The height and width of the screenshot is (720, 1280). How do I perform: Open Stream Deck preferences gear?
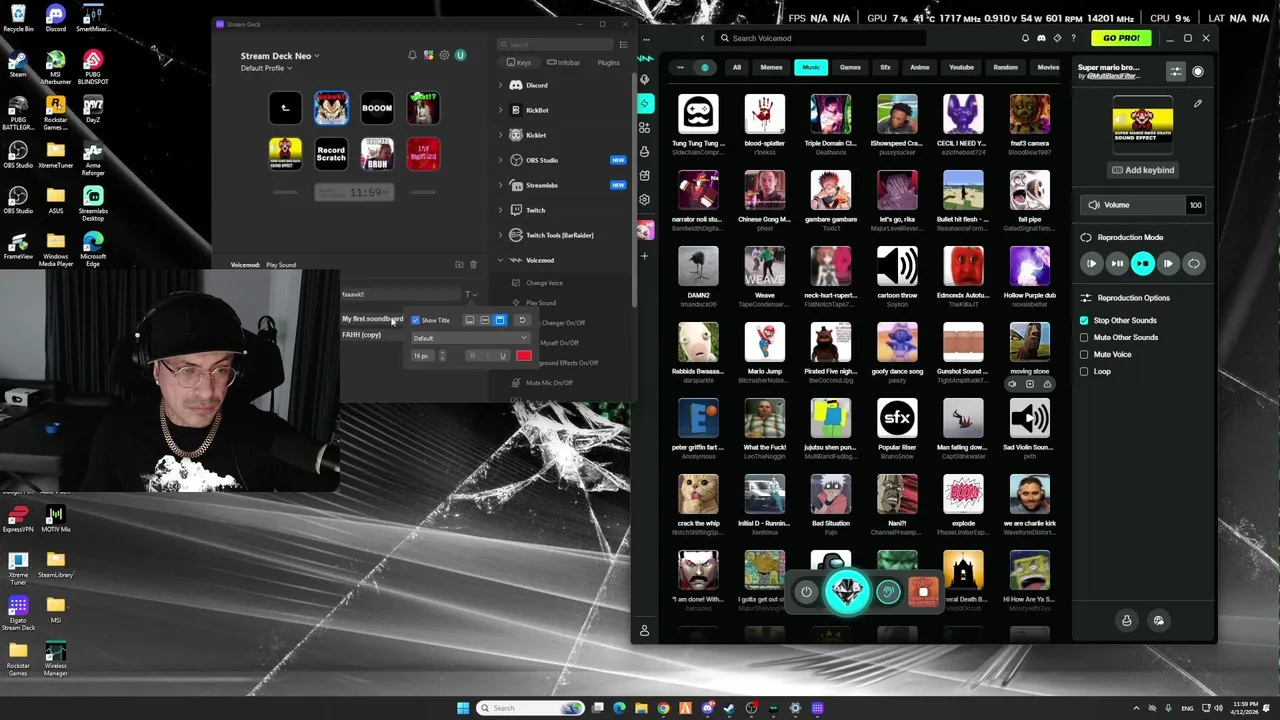pos(444,55)
